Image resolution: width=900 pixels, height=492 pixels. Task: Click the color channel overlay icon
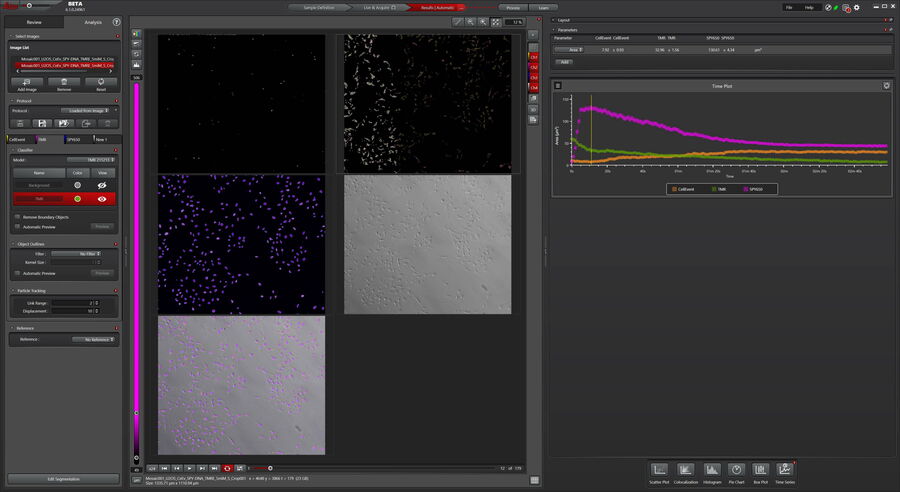137,33
